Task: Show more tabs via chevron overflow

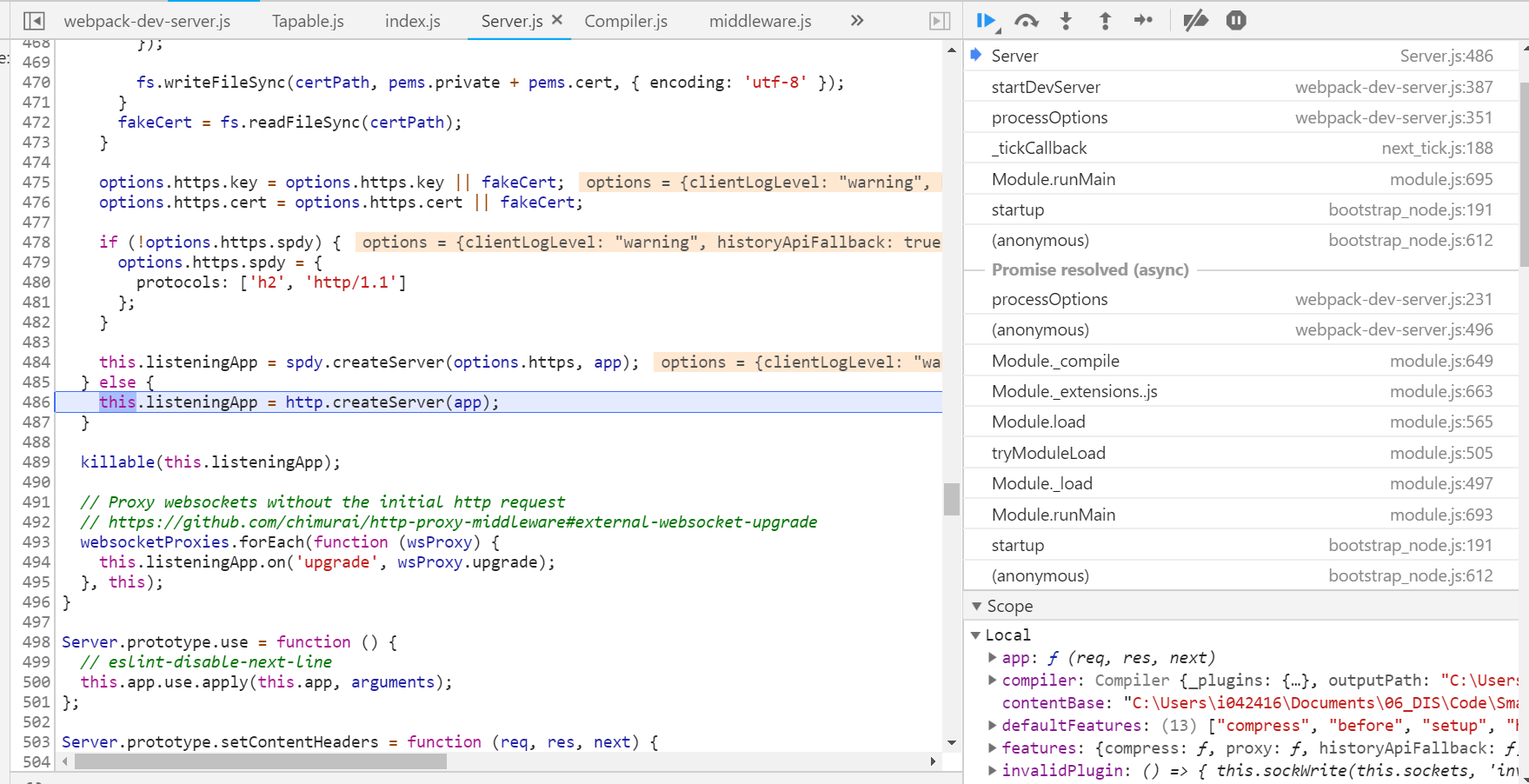Action: 857,21
